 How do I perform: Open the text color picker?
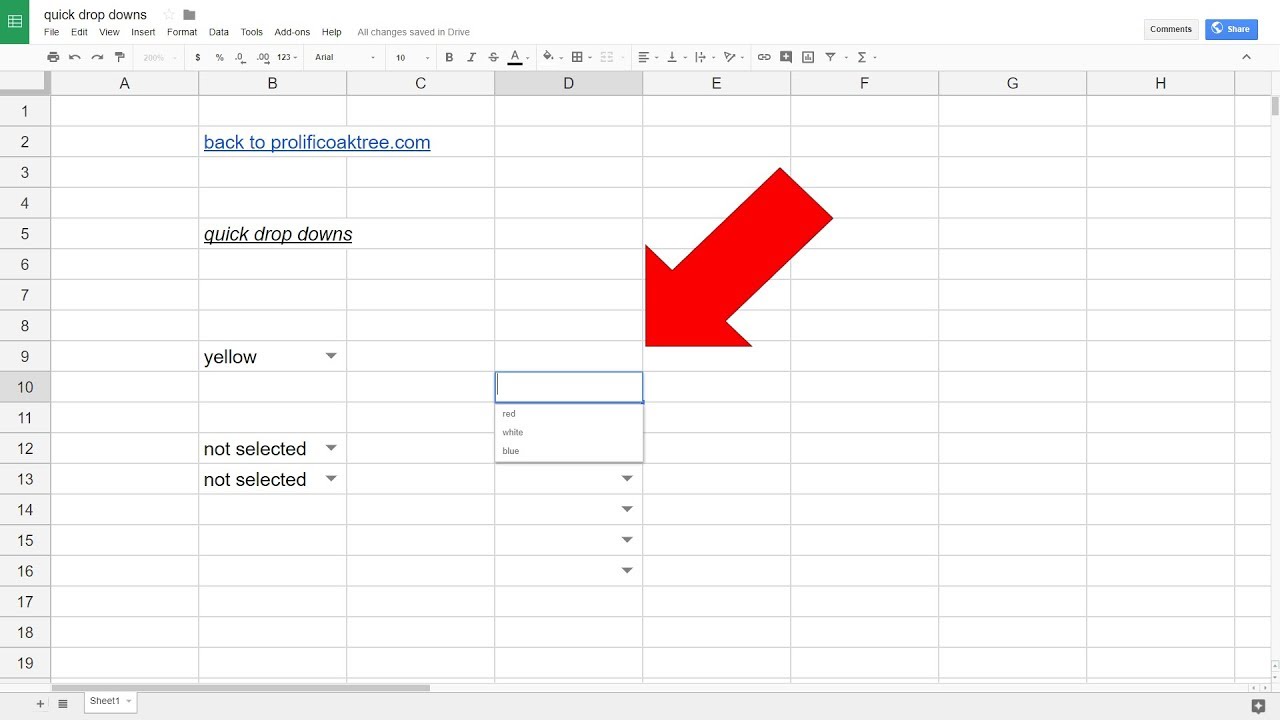tap(514, 57)
